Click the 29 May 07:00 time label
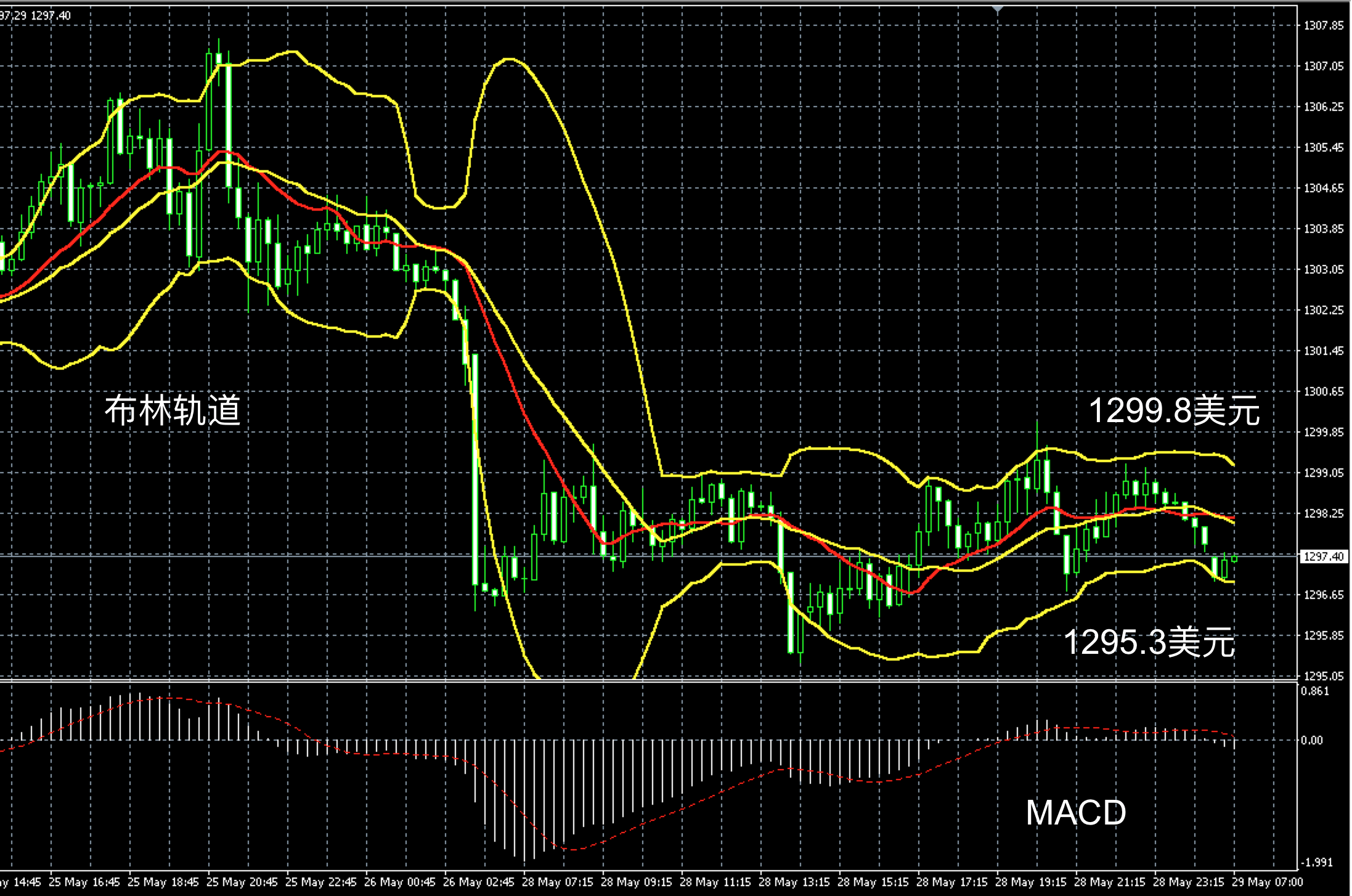Image resolution: width=1352 pixels, height=896 pixels. click(x=1268, y=882)
